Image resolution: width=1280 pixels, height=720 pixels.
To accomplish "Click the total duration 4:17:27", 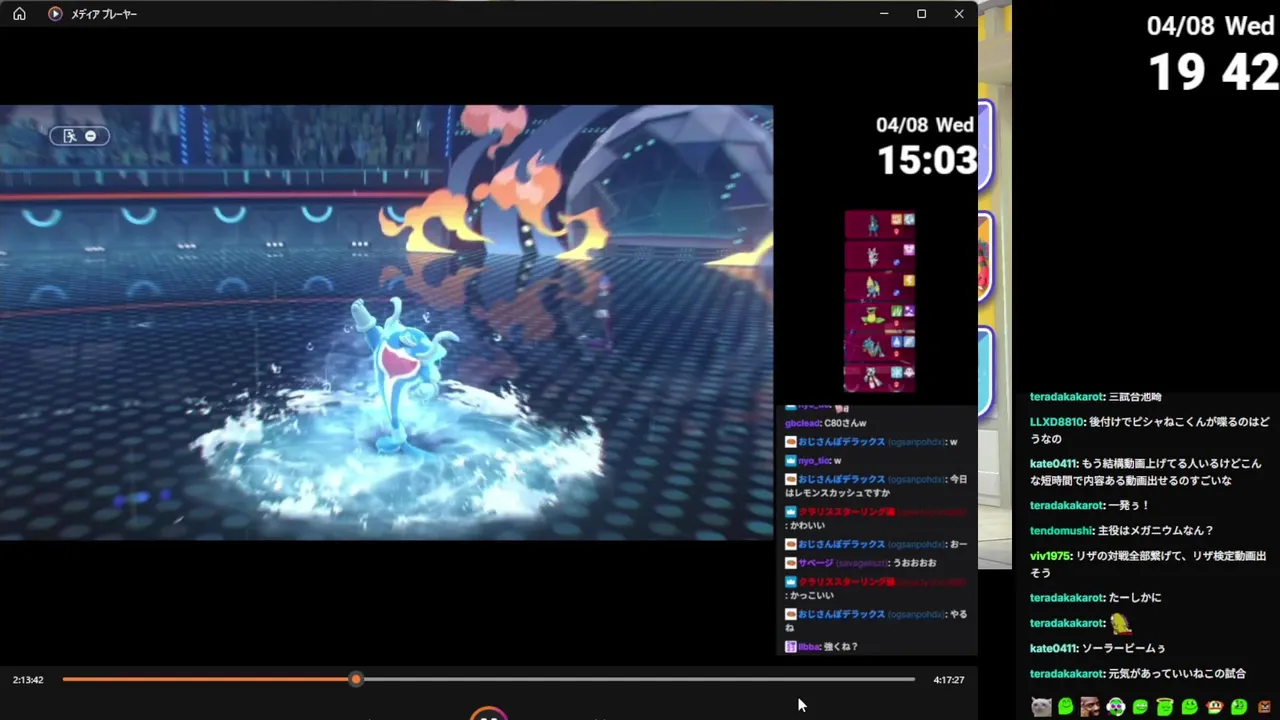I will coord(948,680).
